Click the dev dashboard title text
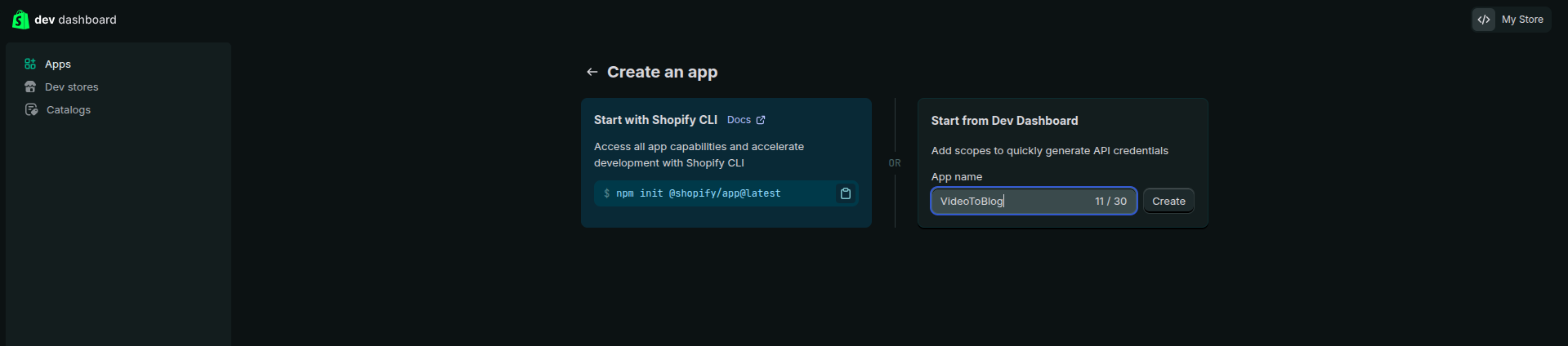 (x=75, y=20)
